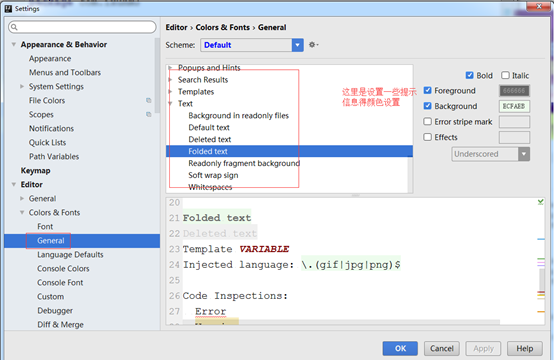
Task: Collapse the Colors & Fonts node
Action: click(22, 212)
